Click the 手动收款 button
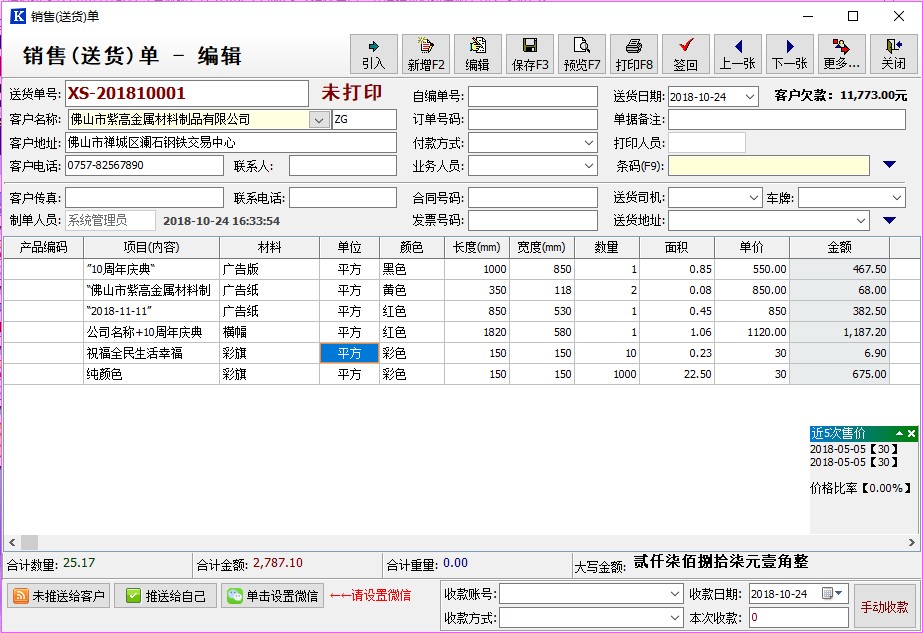 coord(884,607)
